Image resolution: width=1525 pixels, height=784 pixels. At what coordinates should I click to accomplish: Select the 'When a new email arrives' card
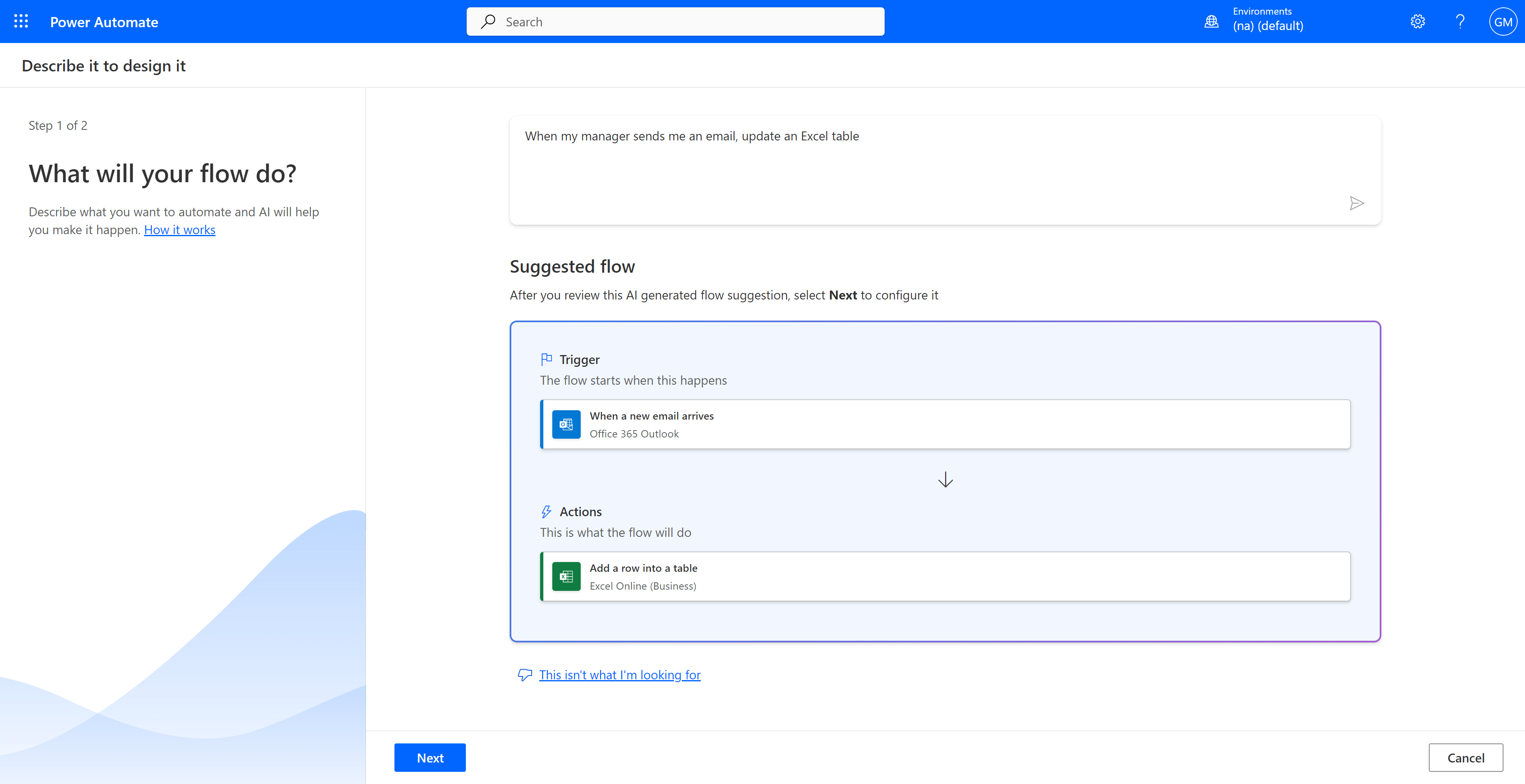945,424
